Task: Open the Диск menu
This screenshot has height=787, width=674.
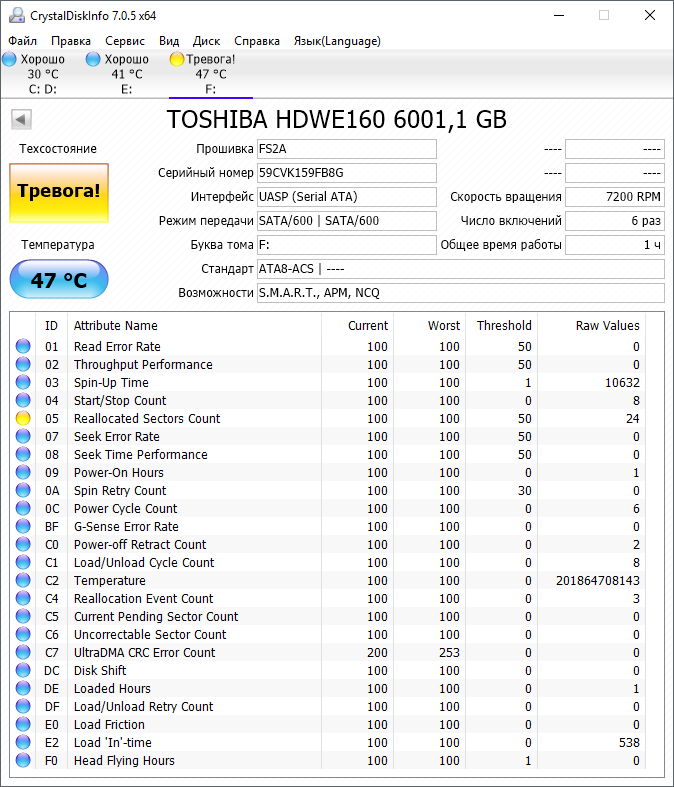Action: [206, 41]
